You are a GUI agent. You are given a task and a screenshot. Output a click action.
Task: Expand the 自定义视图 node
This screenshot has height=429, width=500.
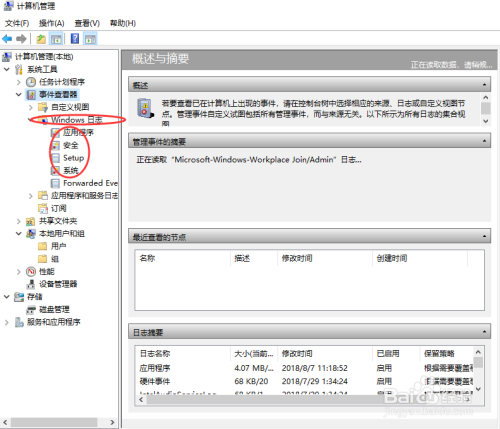point(31,107)
